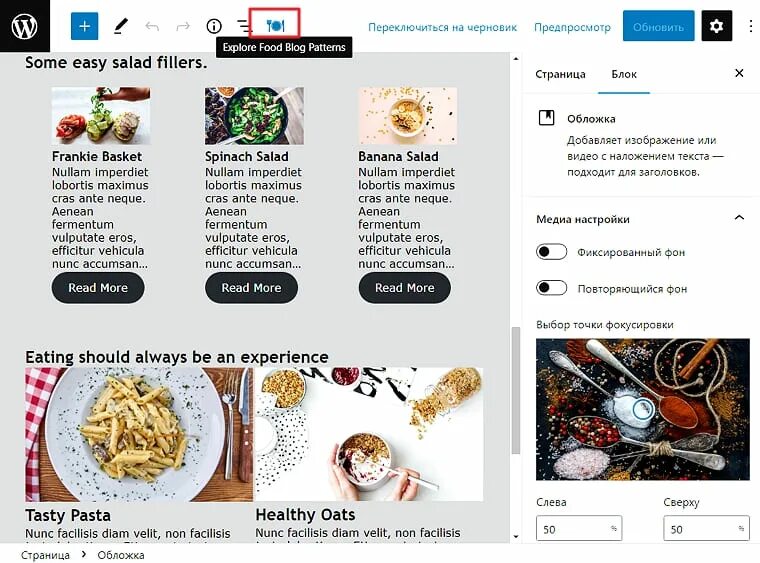760x563 pixels.
Task: Toggle the settings gear sidebar
Action: pyautogui.click(x=716, y=26)
